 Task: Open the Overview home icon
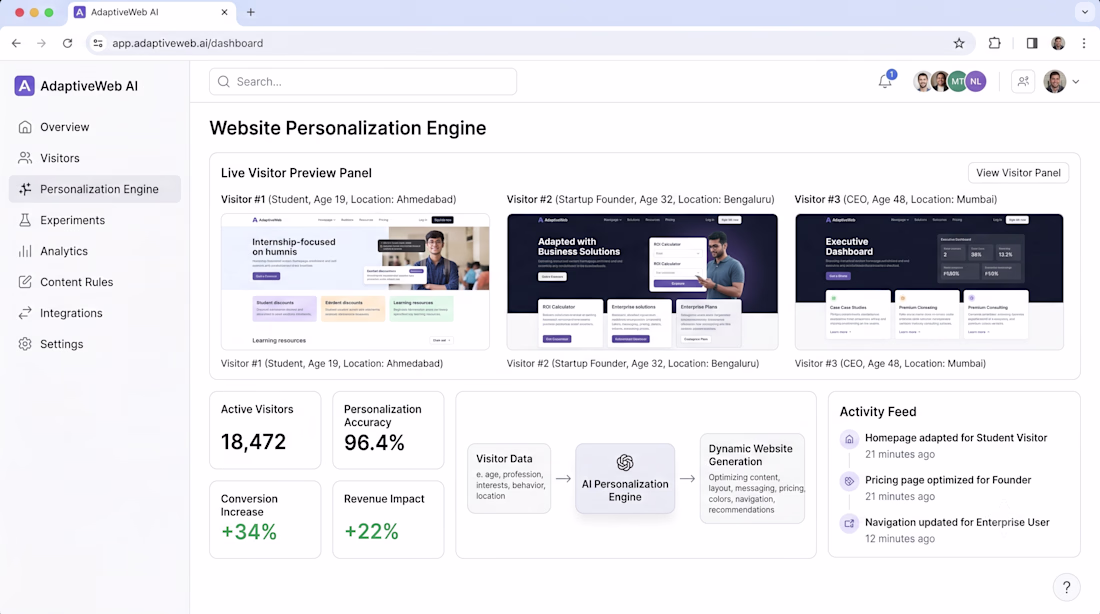[25, 127]
